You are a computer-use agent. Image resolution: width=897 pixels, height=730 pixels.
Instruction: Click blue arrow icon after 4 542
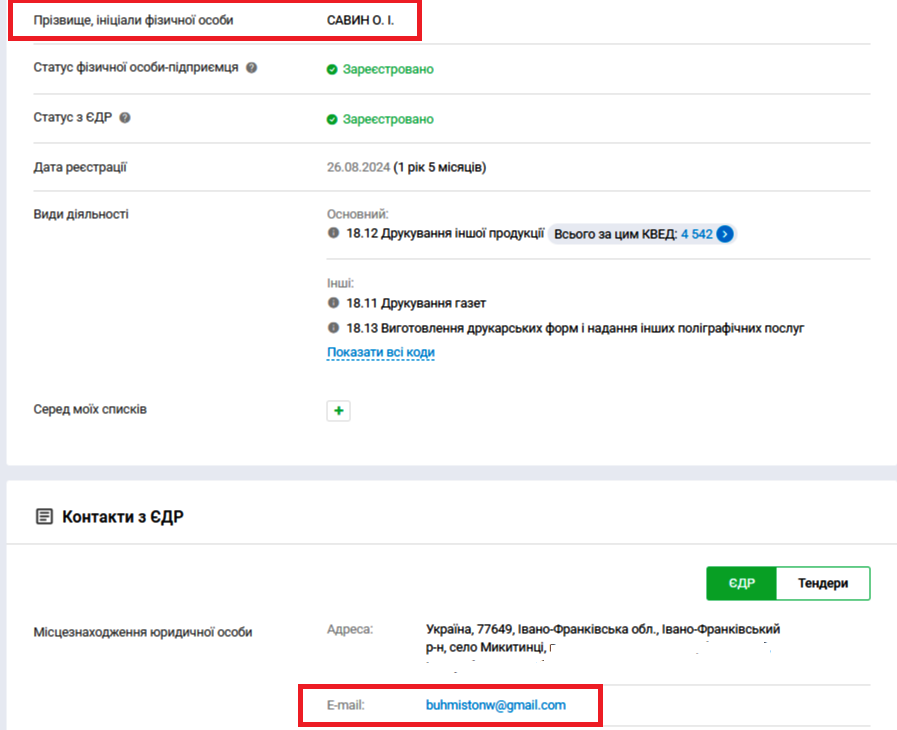(726, 234)
